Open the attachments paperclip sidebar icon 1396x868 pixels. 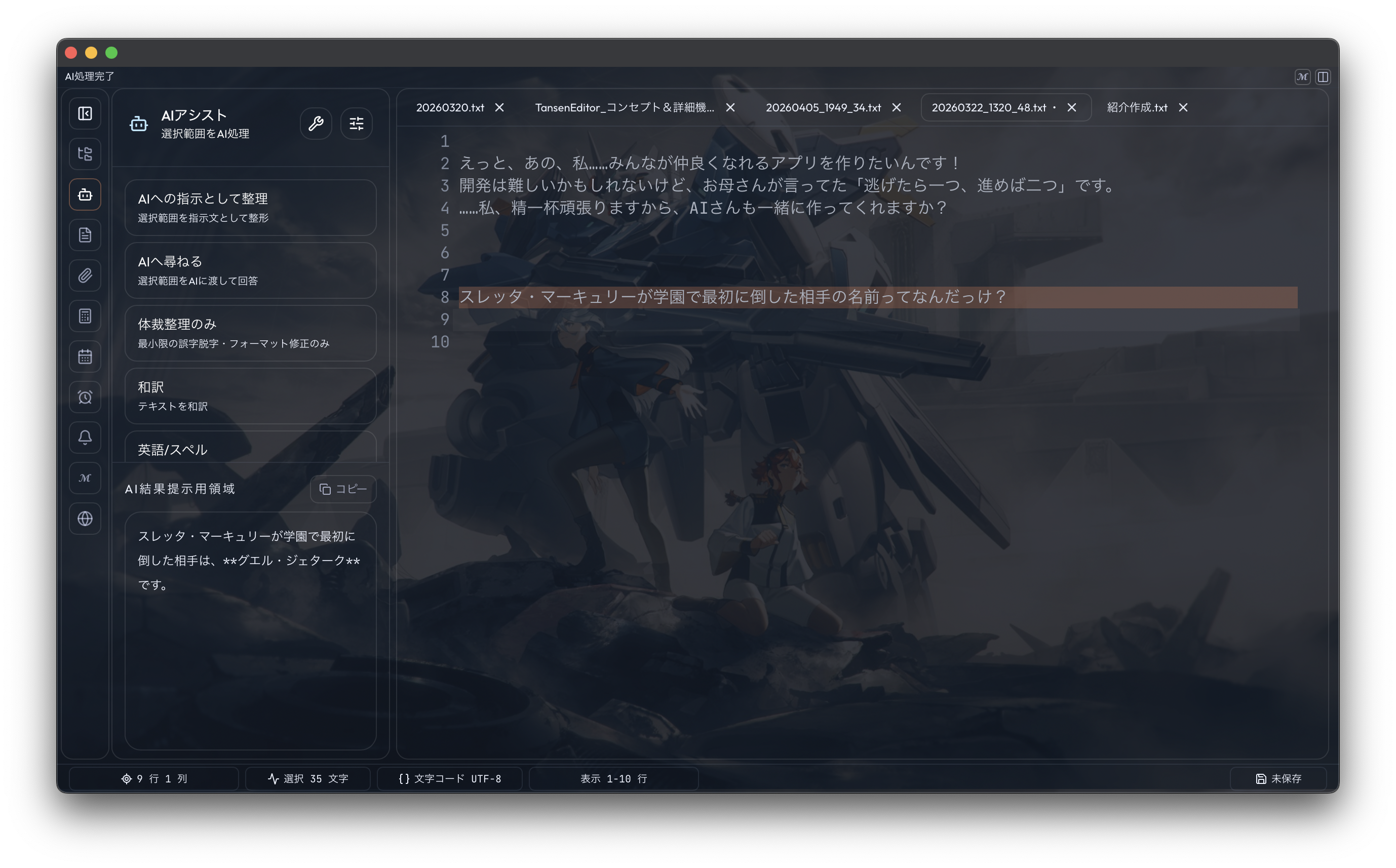coord(85,275)
